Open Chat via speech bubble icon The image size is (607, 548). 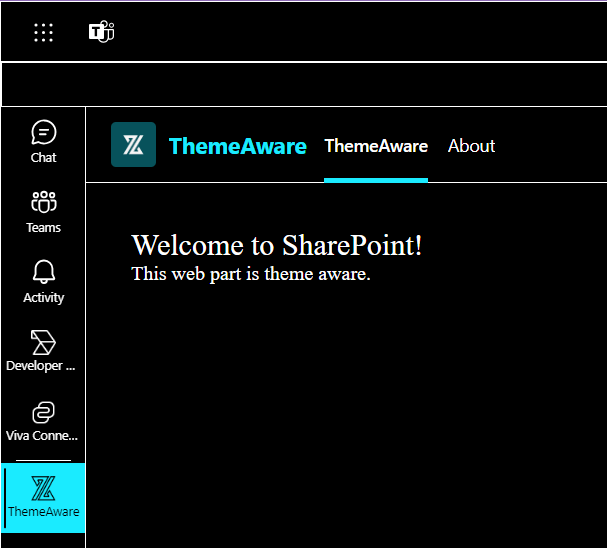click(43, 132)
